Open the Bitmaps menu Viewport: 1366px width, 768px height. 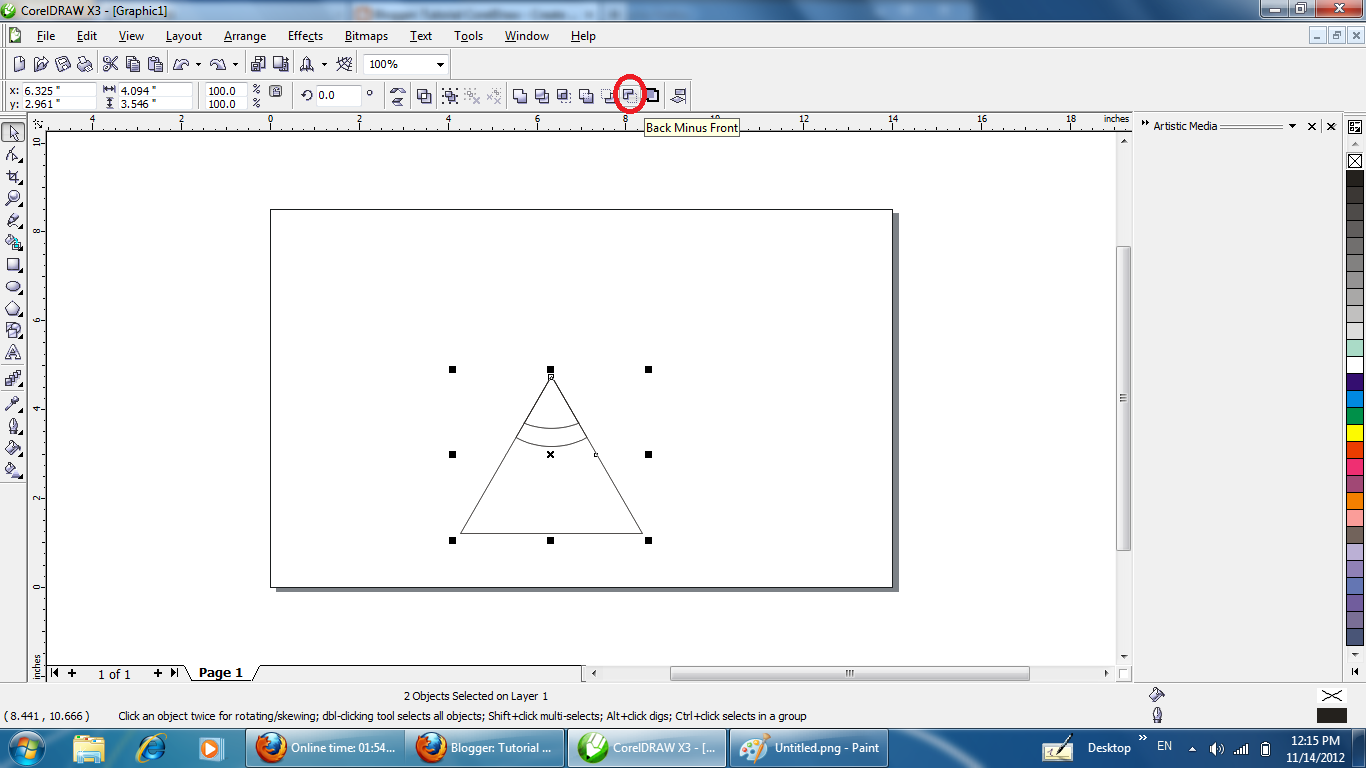[366, 36]
